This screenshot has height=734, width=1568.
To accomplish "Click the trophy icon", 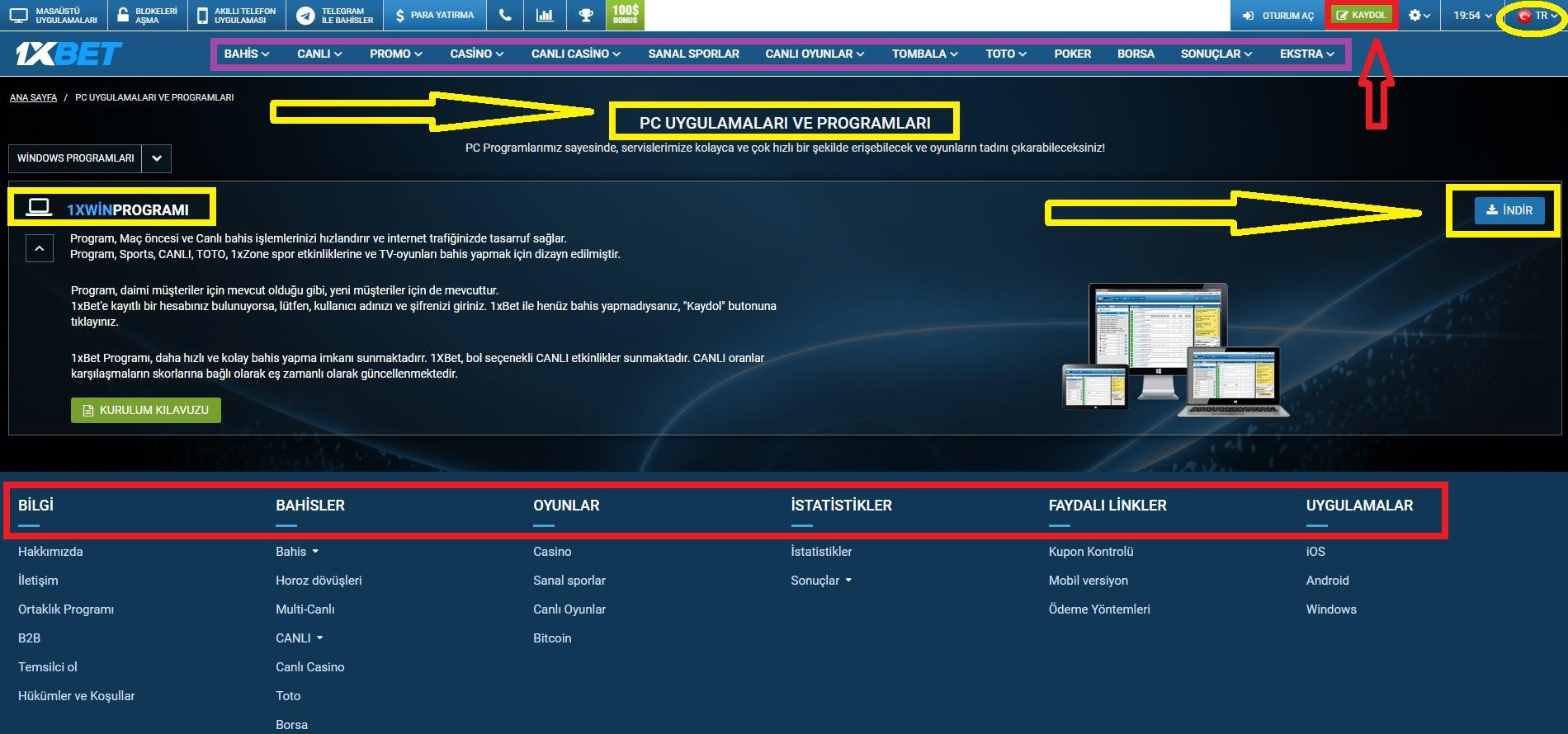I will click(586, 15).
